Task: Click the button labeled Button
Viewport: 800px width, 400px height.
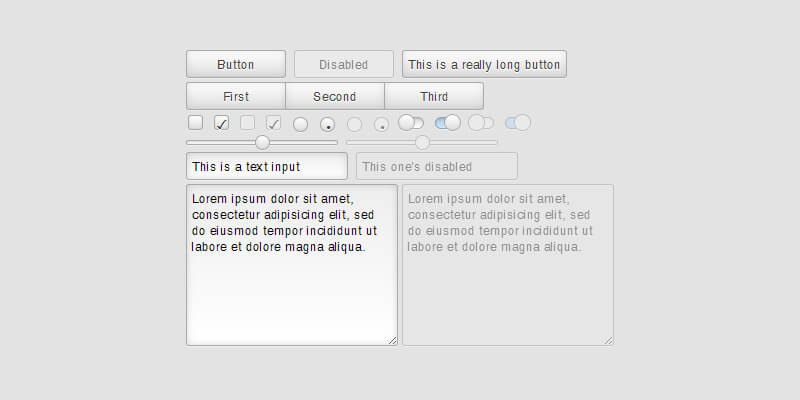Action: click(236, 64)
